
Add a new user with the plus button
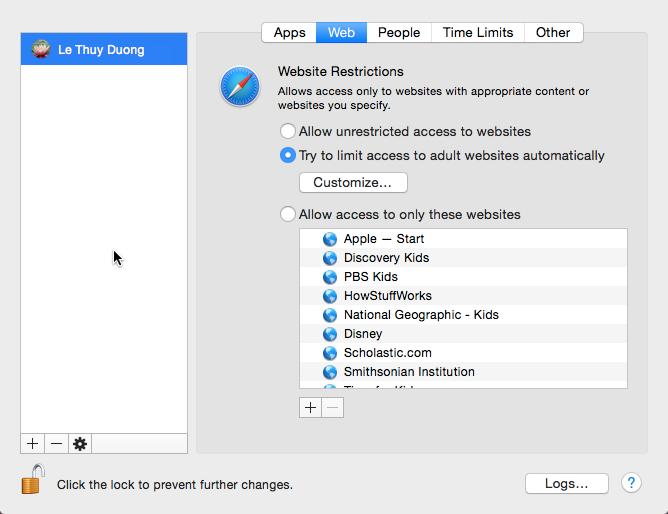tap(32, 444)
